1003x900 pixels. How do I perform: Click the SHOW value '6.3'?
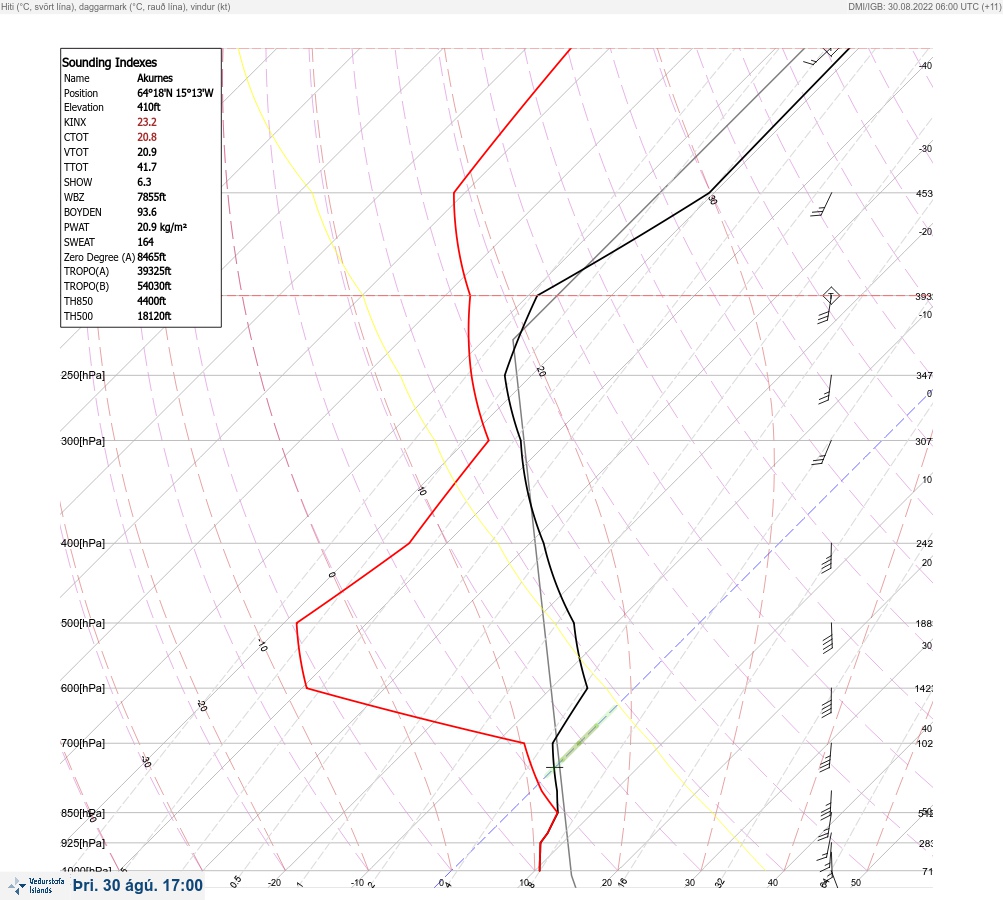pyautogui.click(x=144, y=182)
